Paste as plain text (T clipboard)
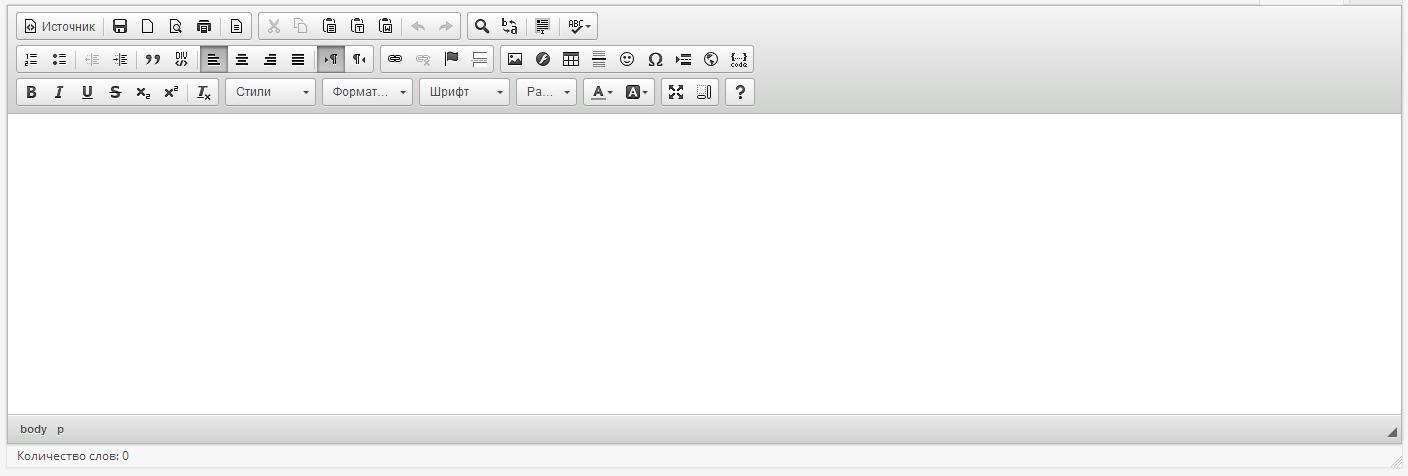Viewport: 1408px width, 476px height. click(x=357, y=27)
